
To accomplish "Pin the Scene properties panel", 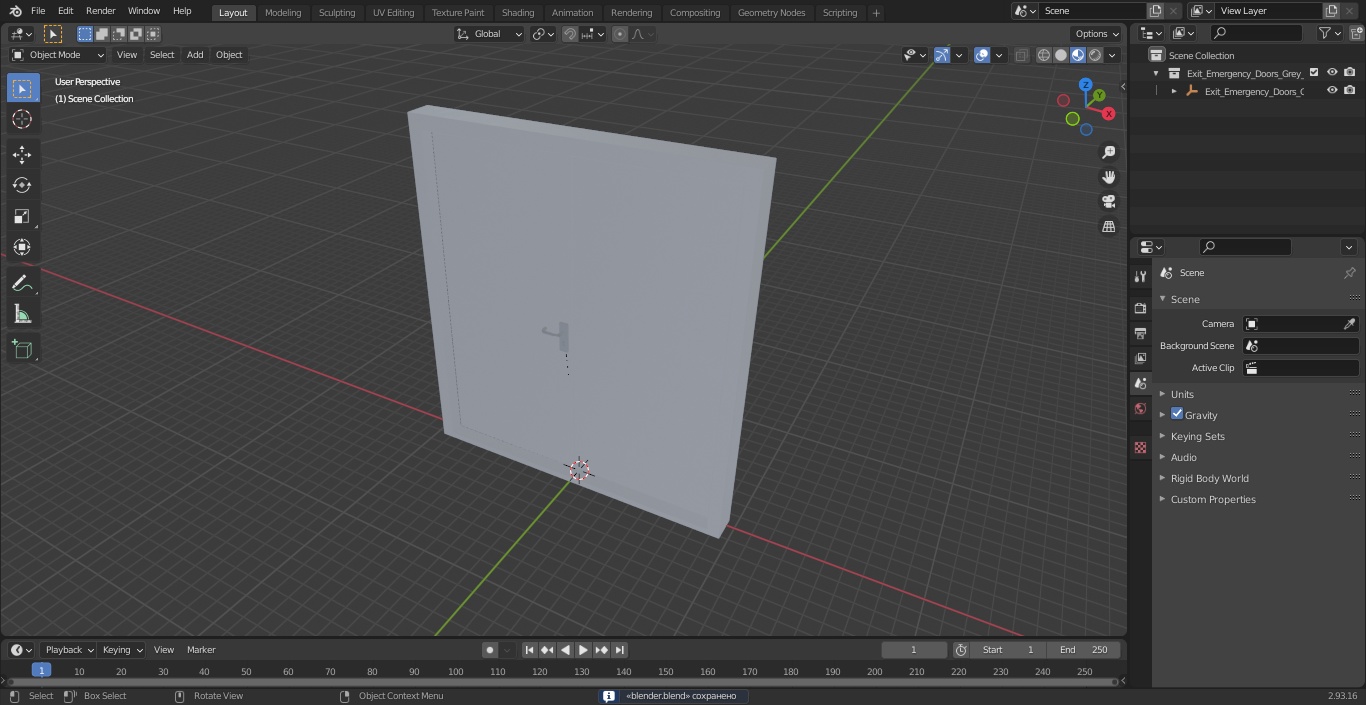I will 1349,273.
